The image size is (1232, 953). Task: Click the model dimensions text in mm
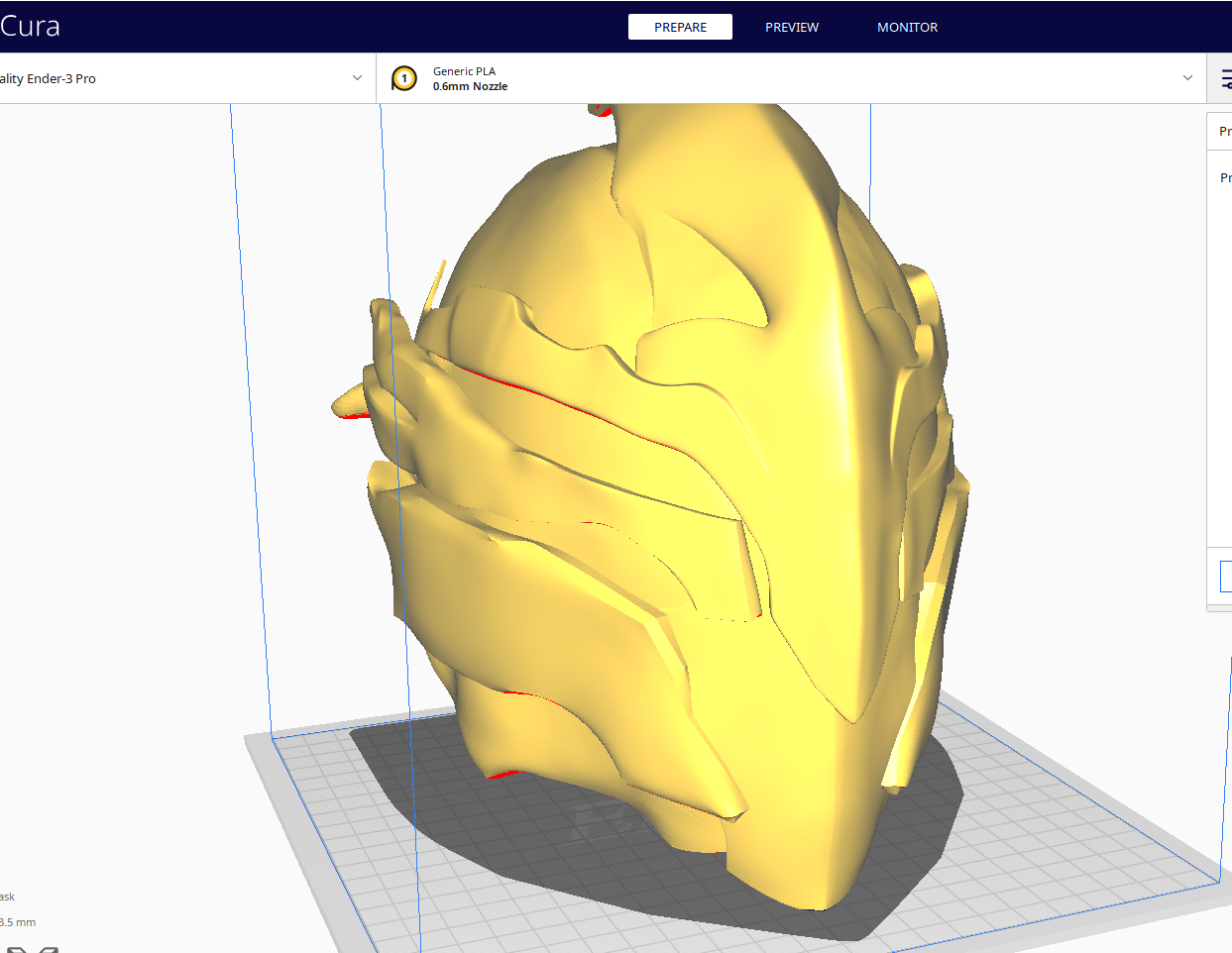18,922
